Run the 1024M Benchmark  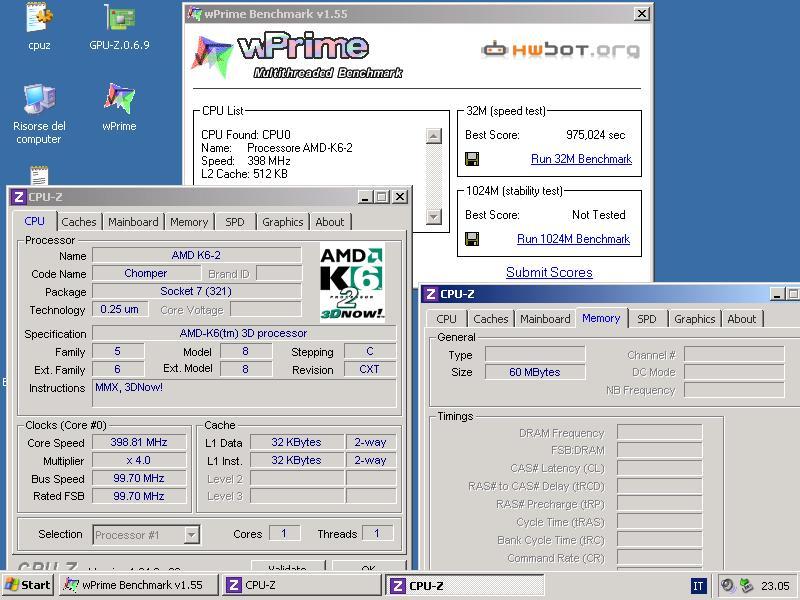[x=573, y=239]
